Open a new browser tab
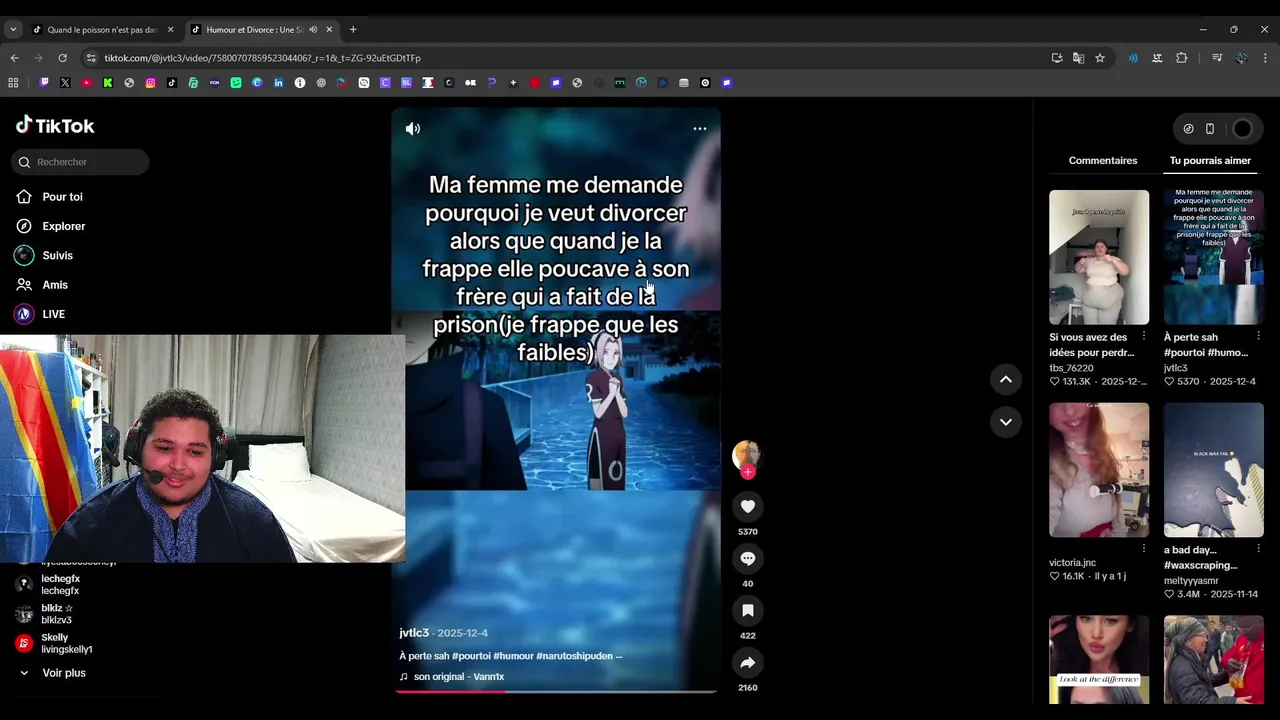The width and height of the screenshot is (1280, 720). (353, 30)
